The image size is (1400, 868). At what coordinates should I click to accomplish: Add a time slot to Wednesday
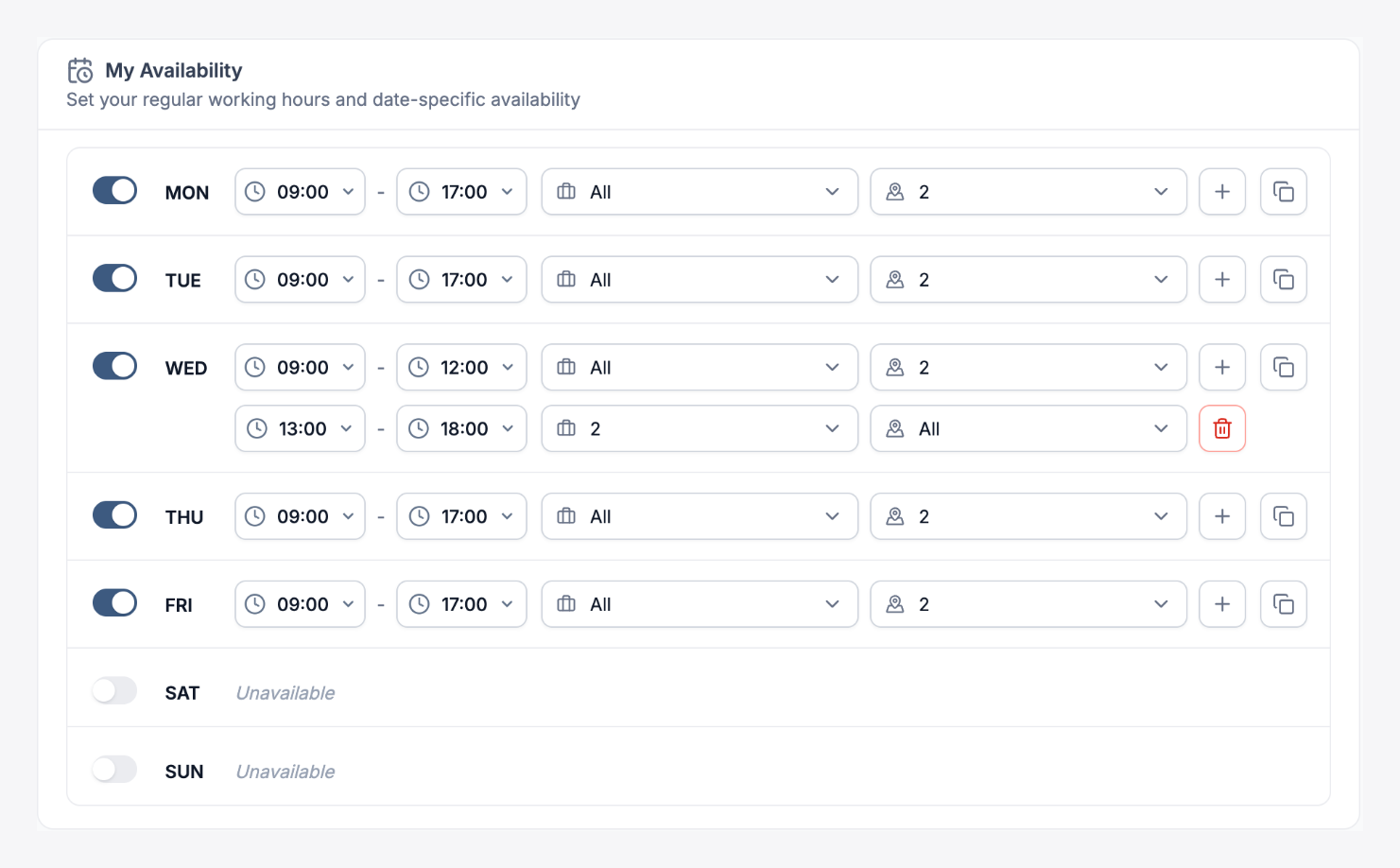(x=1222, y=368)
